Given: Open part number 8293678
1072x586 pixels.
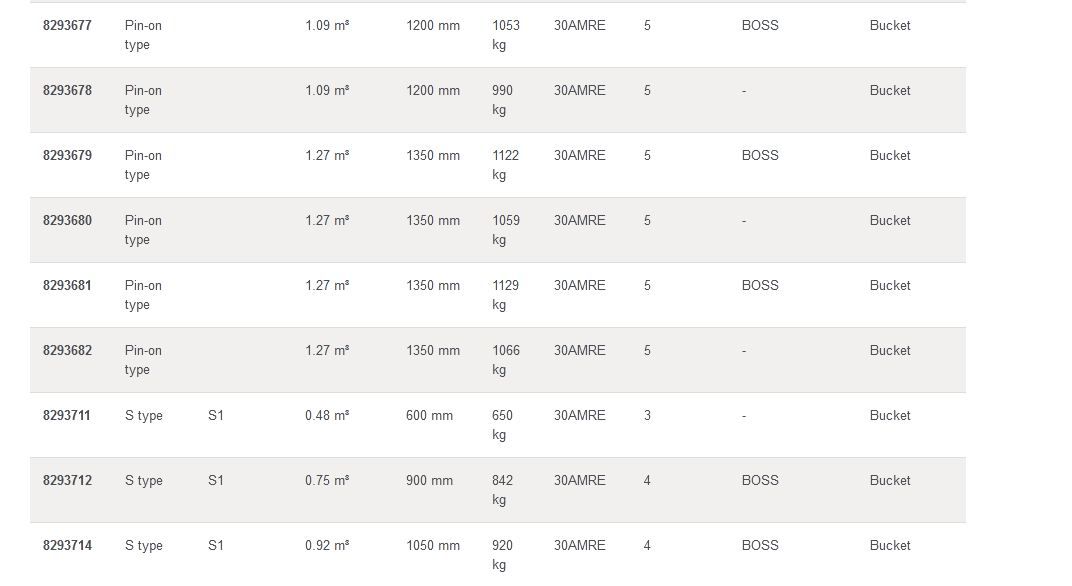Looking at the screenshot, I should point(67,91).
